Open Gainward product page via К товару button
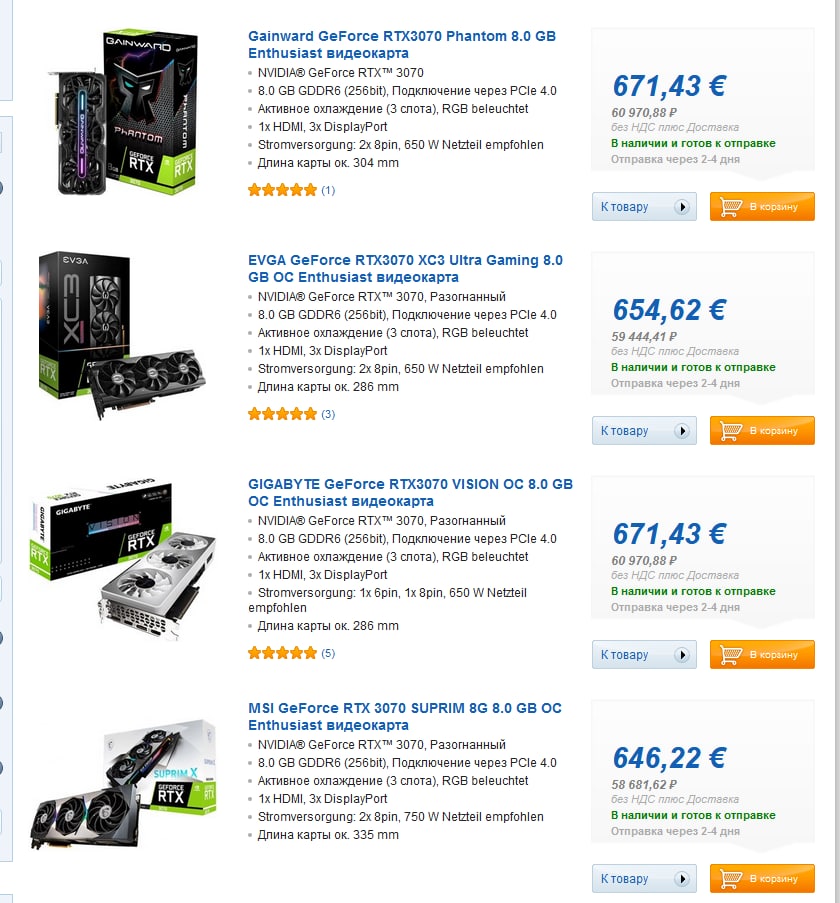840x903 pixels. point(644,206)
